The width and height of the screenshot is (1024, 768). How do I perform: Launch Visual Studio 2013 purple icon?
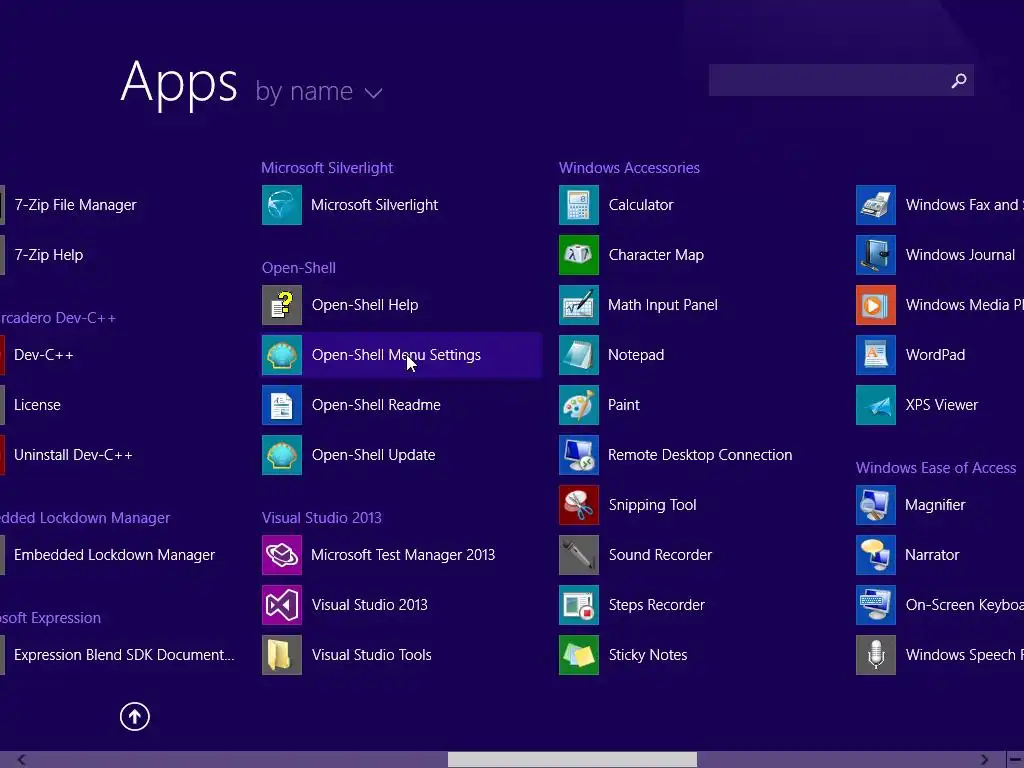coord(282,605)
